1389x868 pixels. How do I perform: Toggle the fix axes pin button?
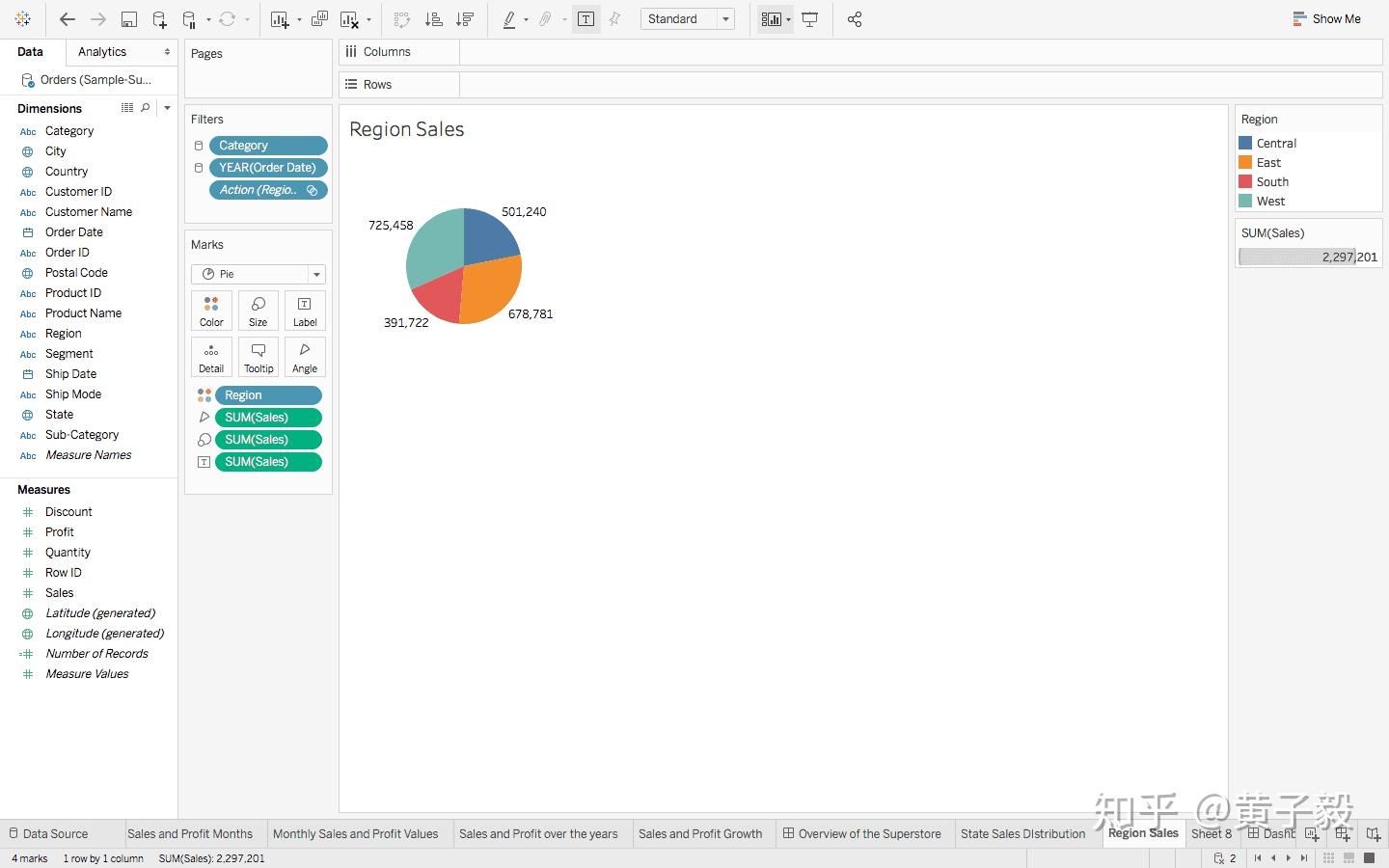tap(614, 19)
